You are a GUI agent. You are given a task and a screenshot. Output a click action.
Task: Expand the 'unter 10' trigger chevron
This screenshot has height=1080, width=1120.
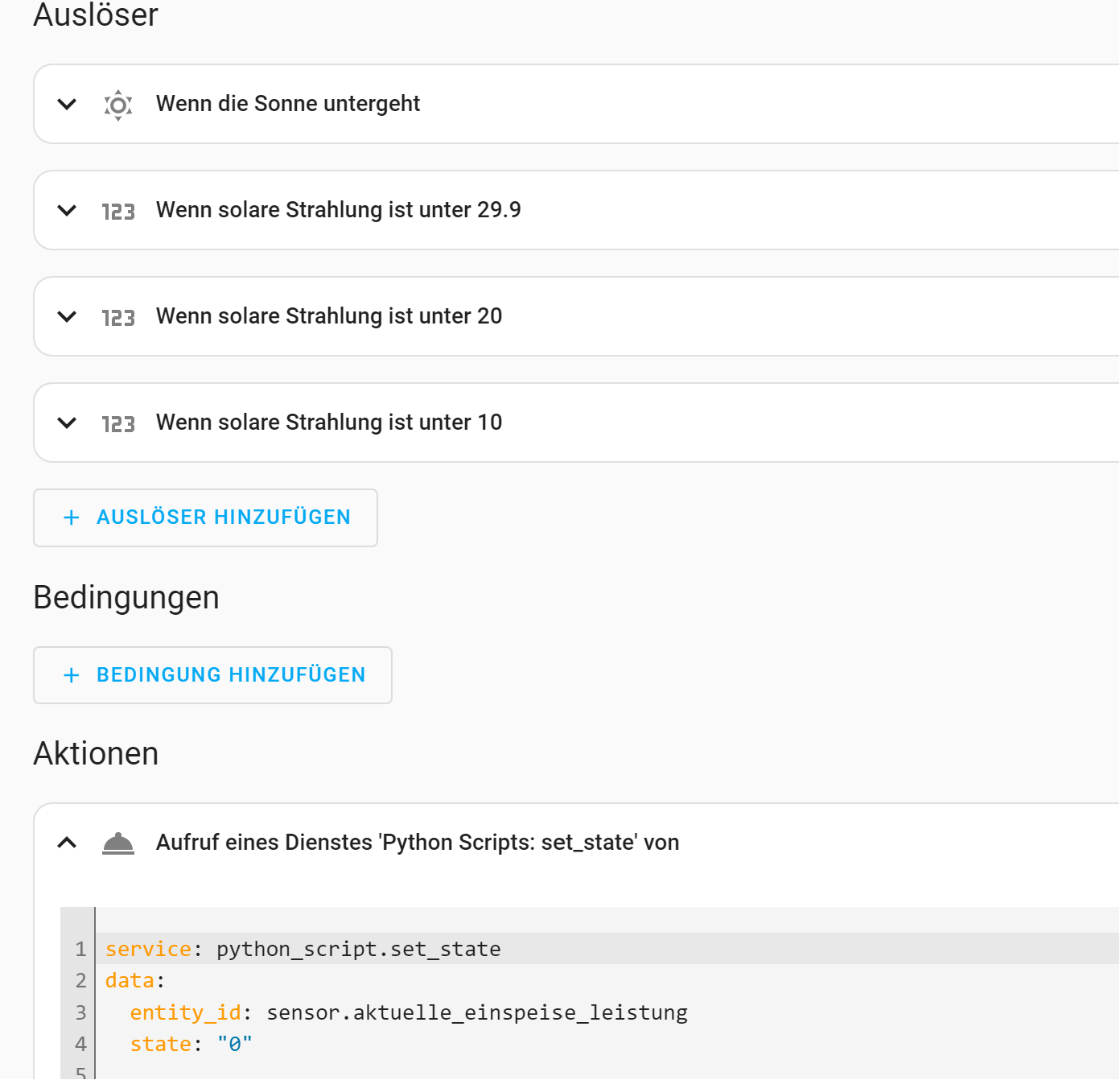click(x=68, y=423)
